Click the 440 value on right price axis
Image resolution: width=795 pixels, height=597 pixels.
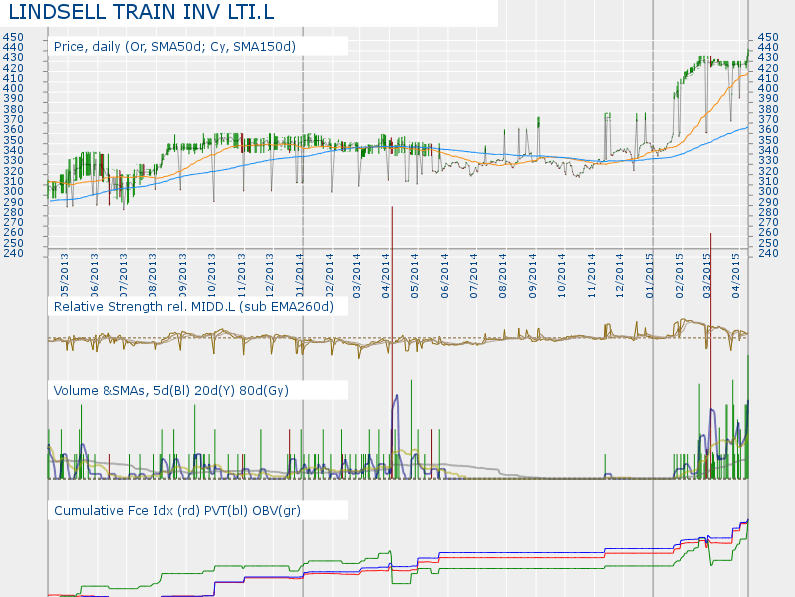tap(768, 47)
